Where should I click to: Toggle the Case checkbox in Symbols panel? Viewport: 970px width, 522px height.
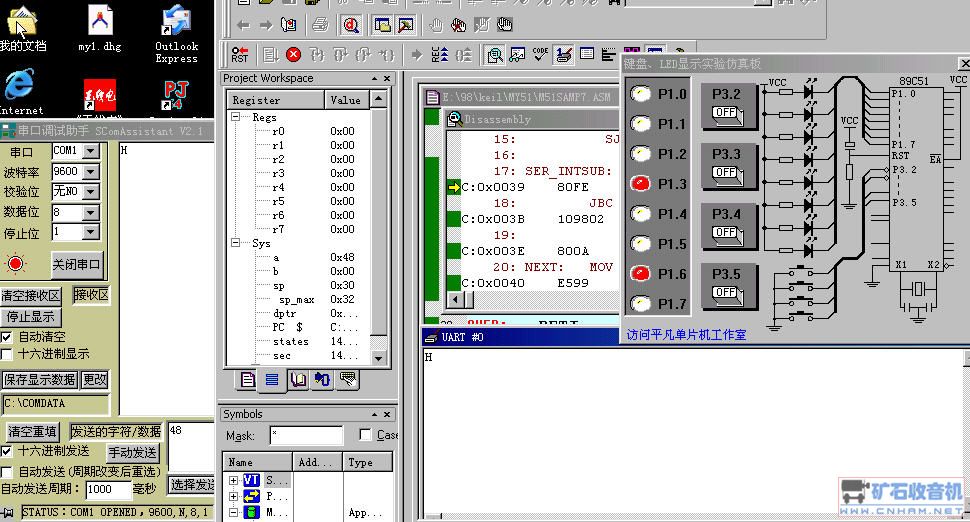coord(365,435)
